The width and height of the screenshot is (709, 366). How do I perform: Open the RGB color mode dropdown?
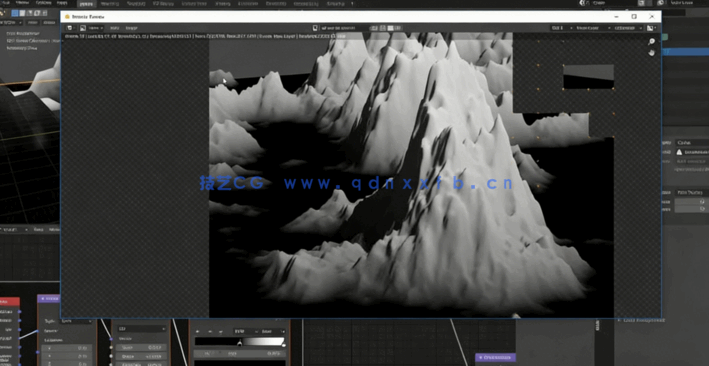point(245,332)
